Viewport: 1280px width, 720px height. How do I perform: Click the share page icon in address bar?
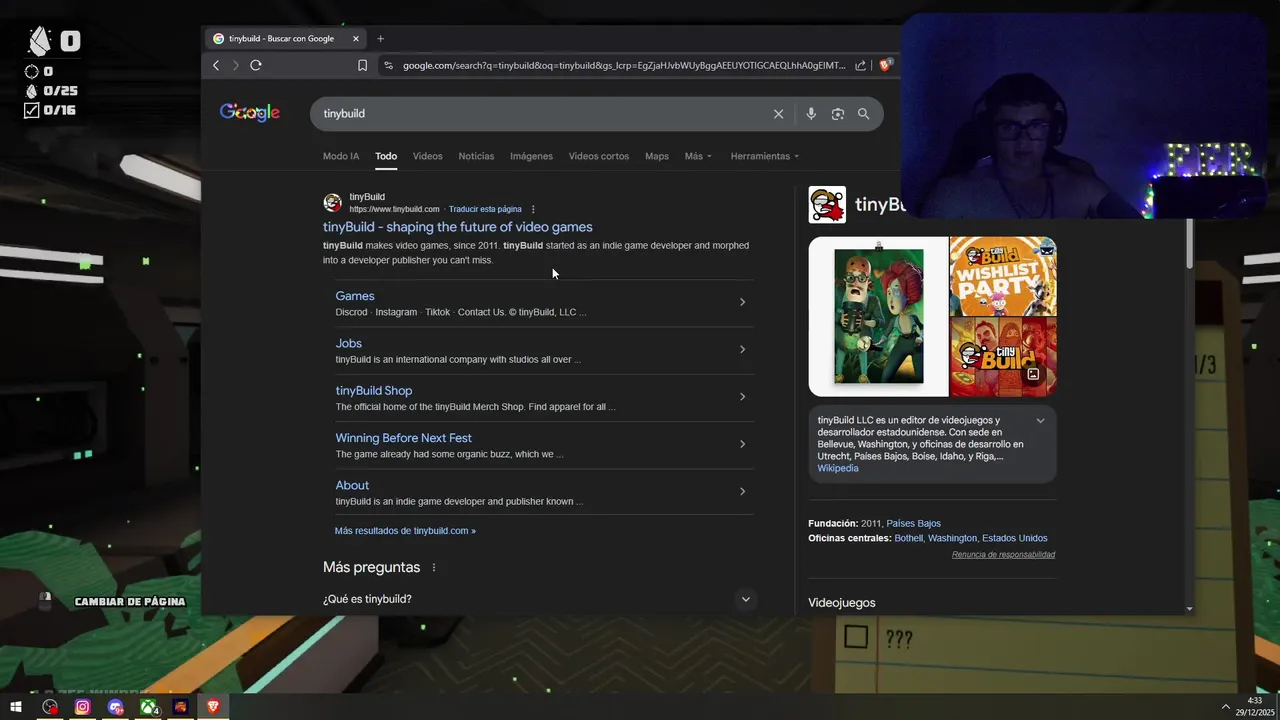860,65
